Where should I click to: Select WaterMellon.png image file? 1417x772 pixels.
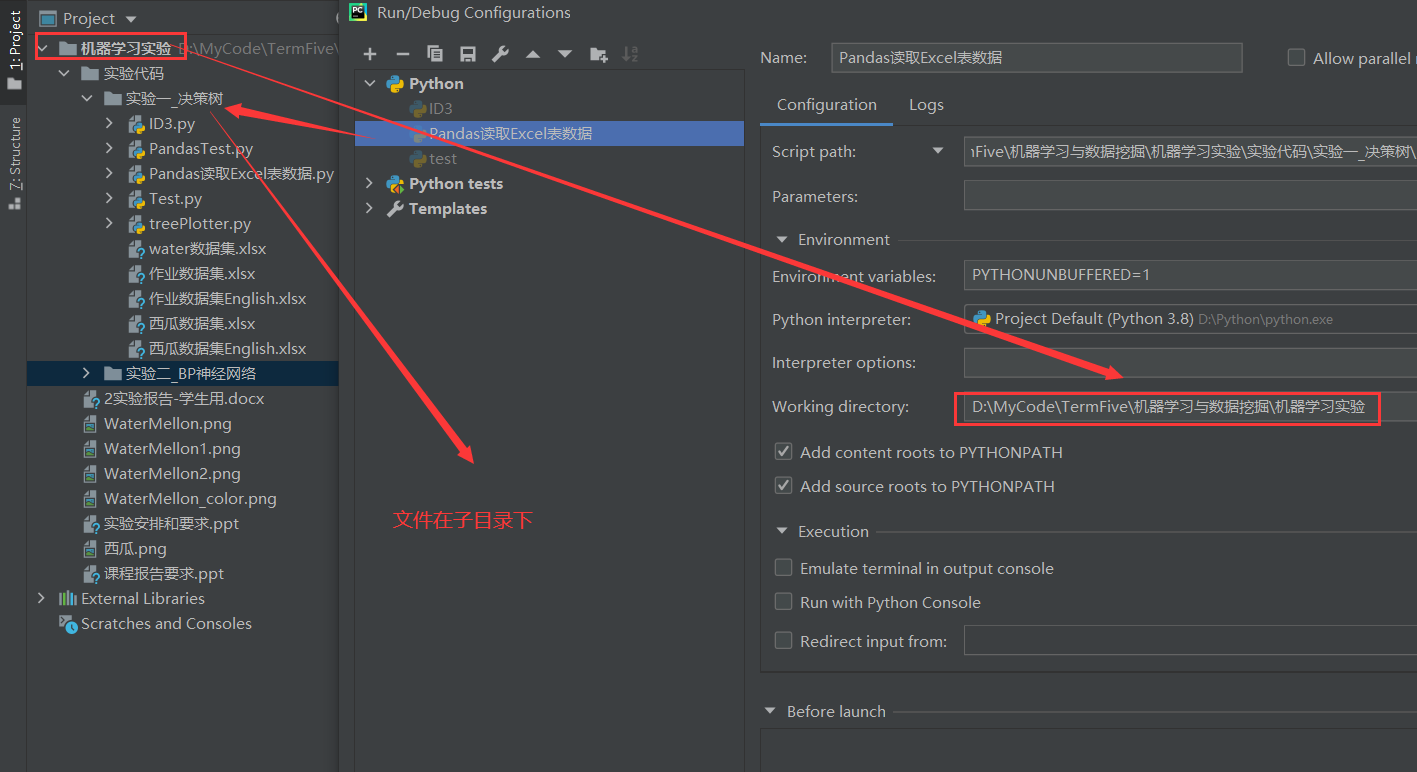(168, 424)
